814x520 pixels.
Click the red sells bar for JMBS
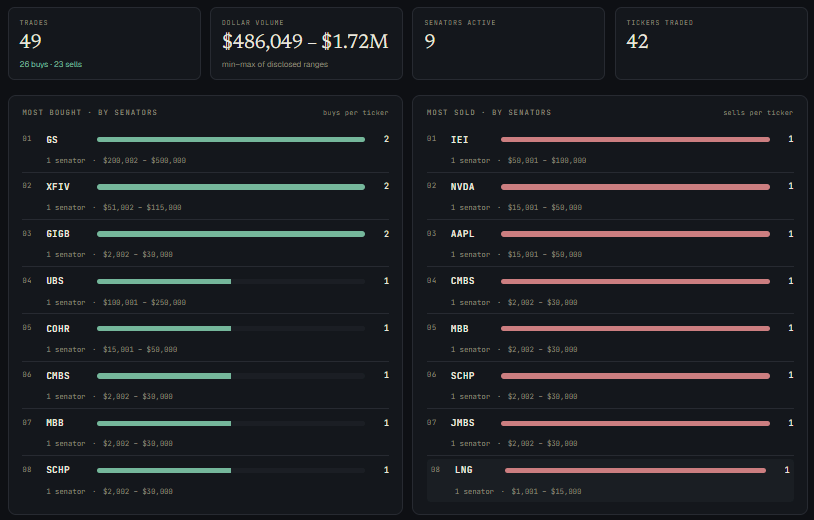(635, 423)
